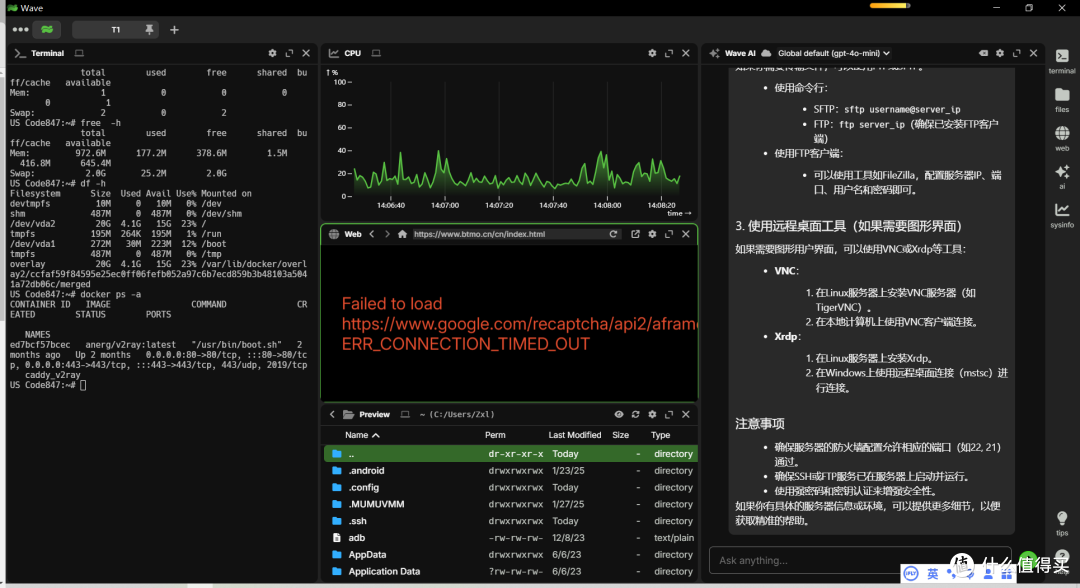Open the three-dots workspace menu
1080x588 pixels.
click(x=20, y=30)
